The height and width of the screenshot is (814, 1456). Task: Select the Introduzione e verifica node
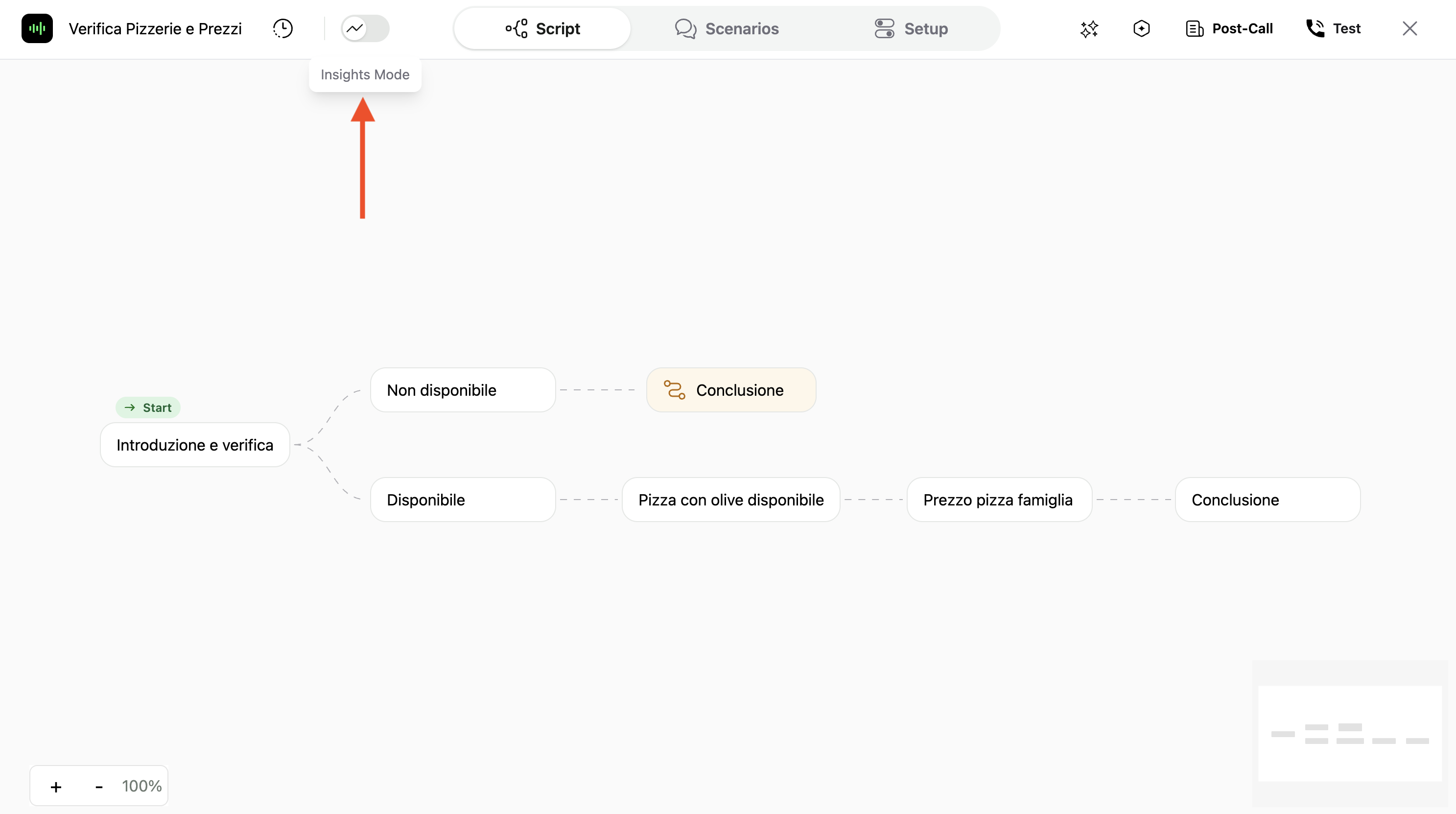[x=195, y=445]
